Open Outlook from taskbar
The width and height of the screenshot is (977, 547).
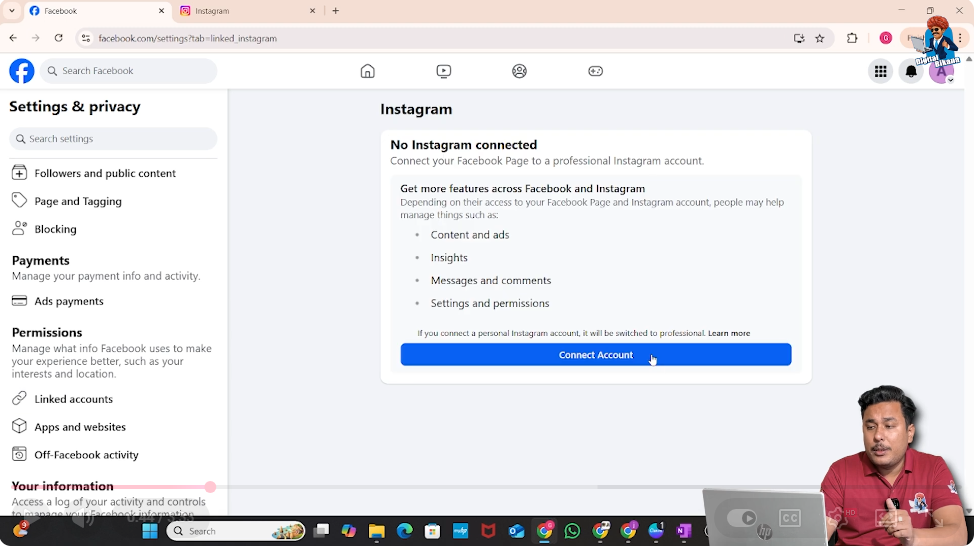tap(517, 531)
